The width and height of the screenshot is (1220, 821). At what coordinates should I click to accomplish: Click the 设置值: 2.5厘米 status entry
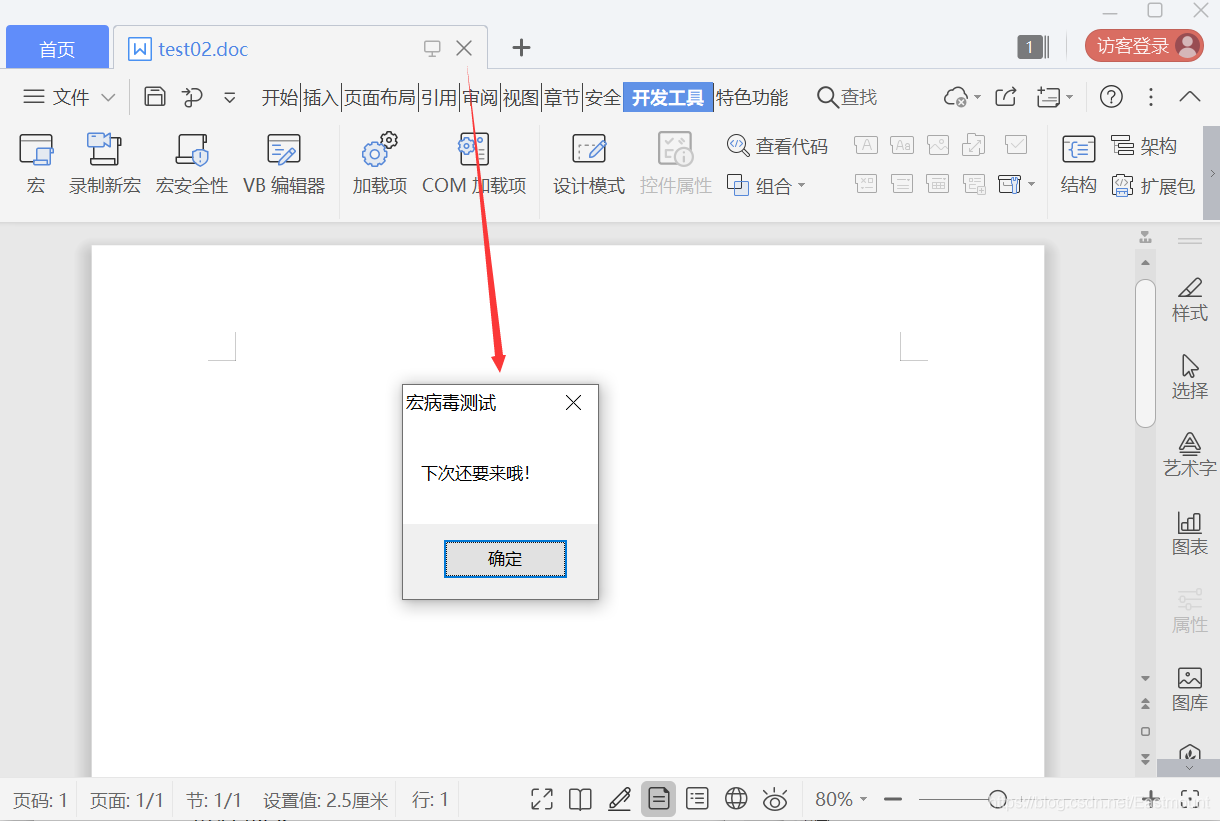click(x=325, y=800)
